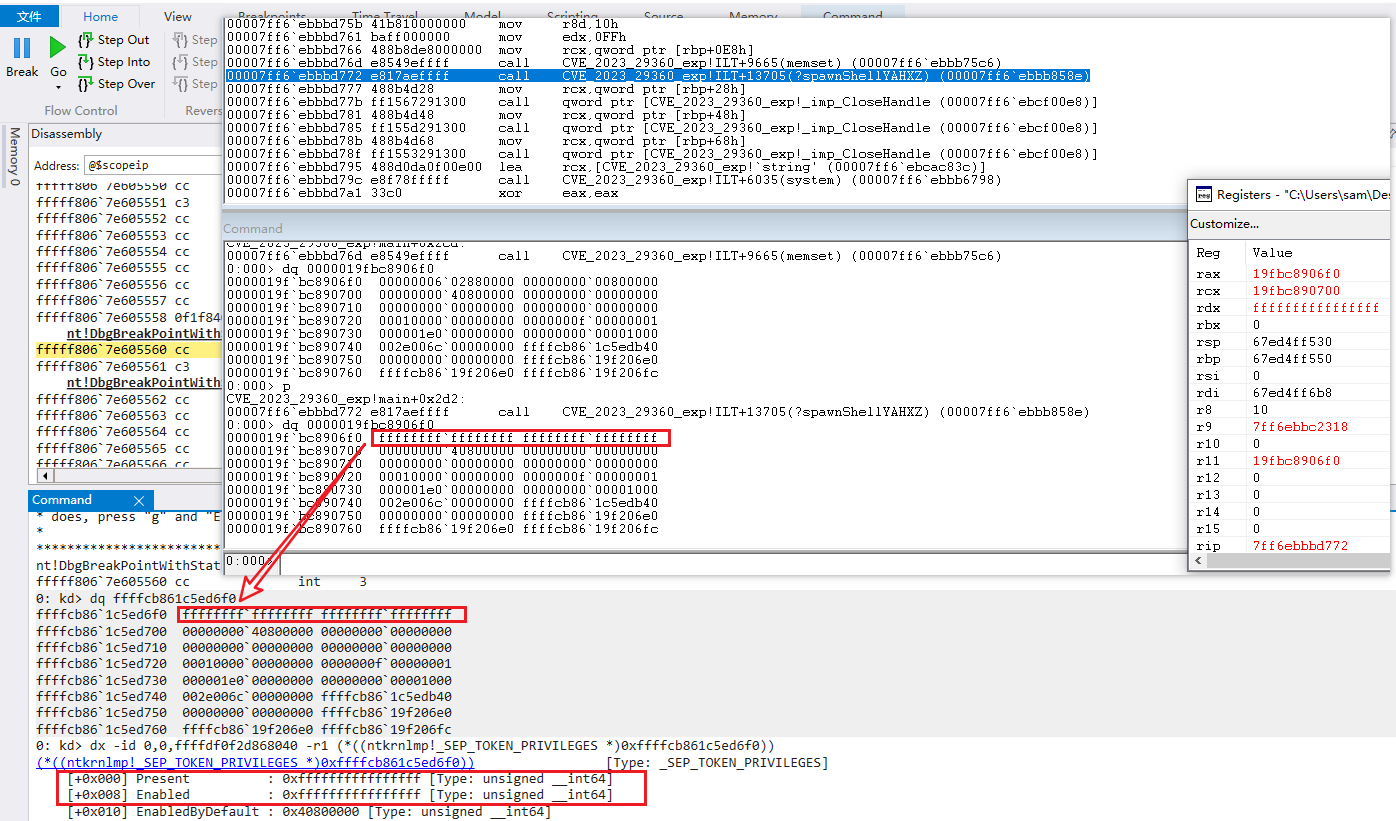Image resolution: width=1396 pixels, height=821 pixels.
Task: Expand the Go button dropdown arrow
Action: [x=58, y=89]
